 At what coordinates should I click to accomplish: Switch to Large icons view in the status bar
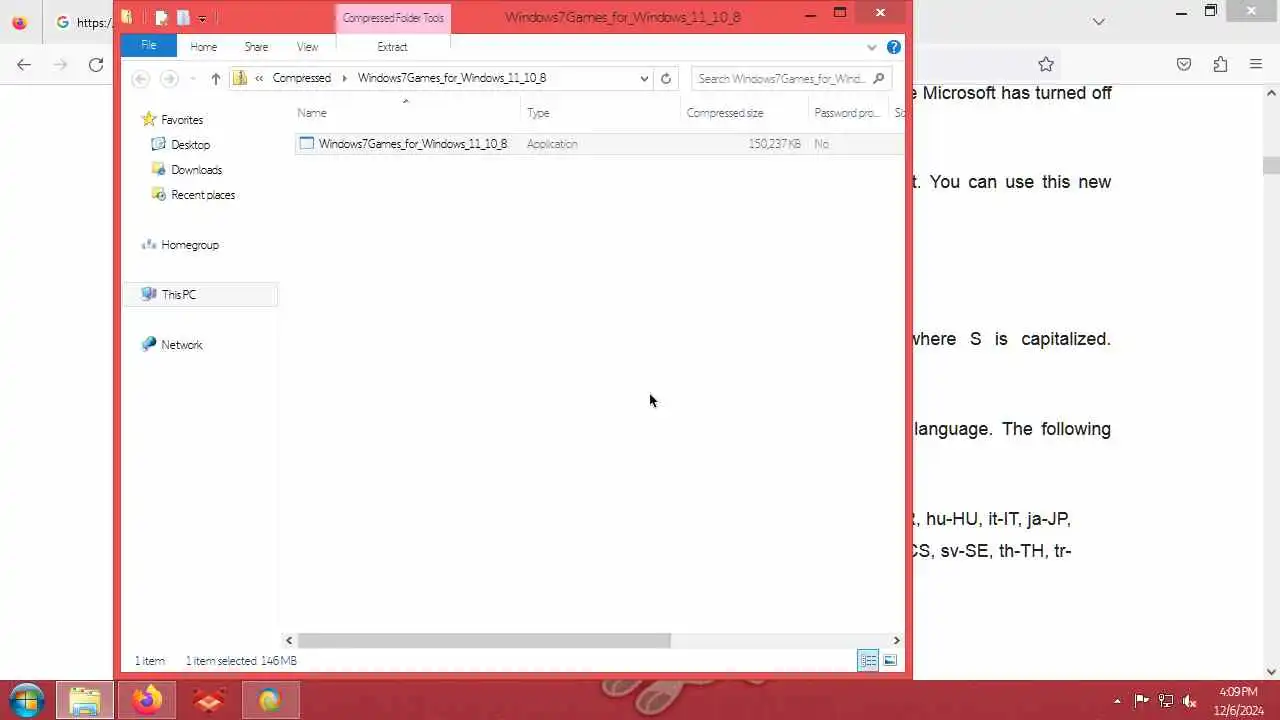[x=890, y=661]
